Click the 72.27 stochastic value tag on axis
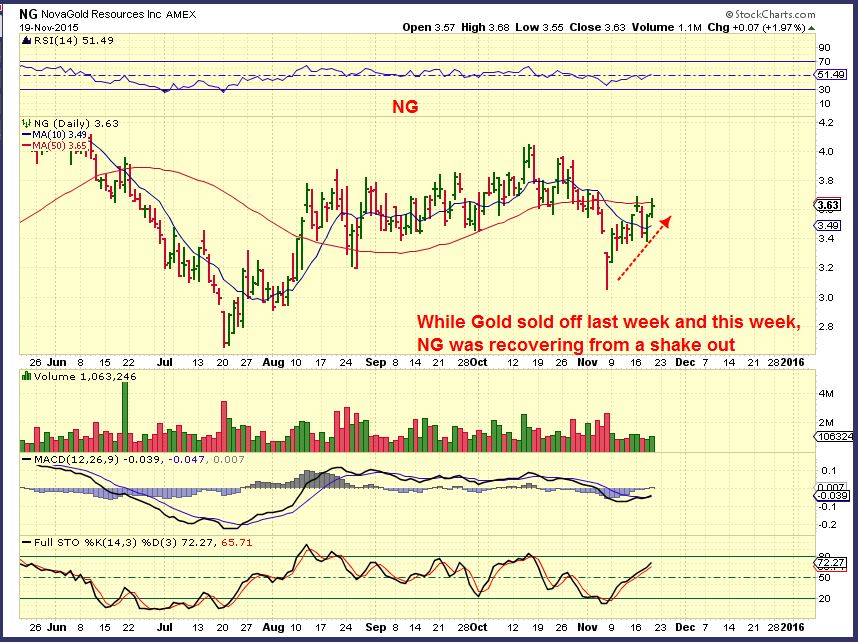The height and width of the screenshot is (642, 858). point(830,563)
